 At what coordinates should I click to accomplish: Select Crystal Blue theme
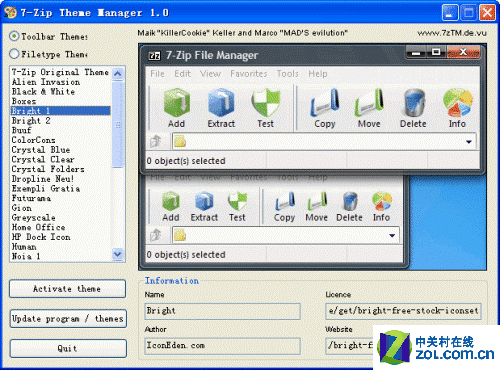pyautogui.click(x=60, y=150)
